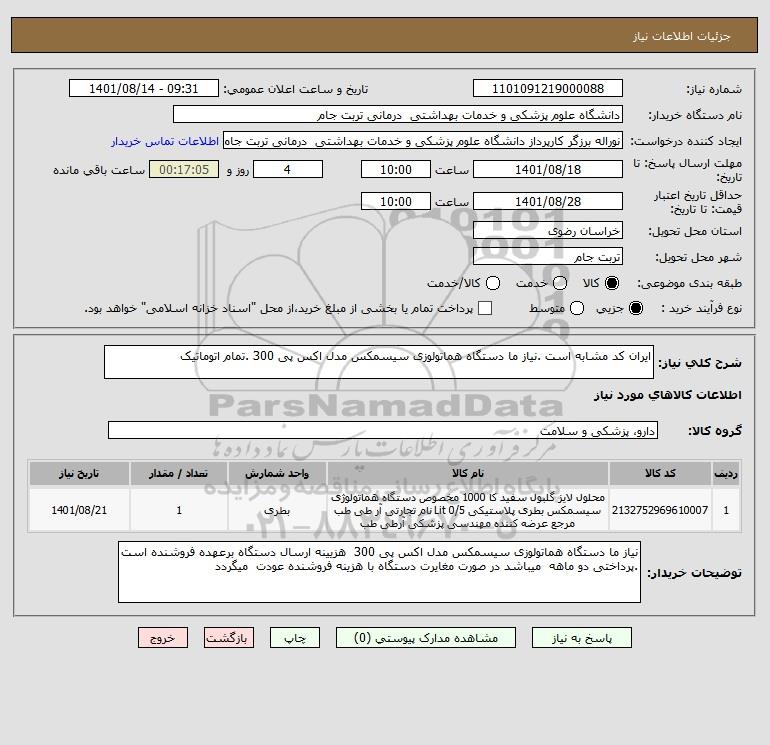Image resolution: width=770 pixels, height=745 pixels.
Task: Click the price validity hour field 10:00
Action: click(x=396, y=201)
